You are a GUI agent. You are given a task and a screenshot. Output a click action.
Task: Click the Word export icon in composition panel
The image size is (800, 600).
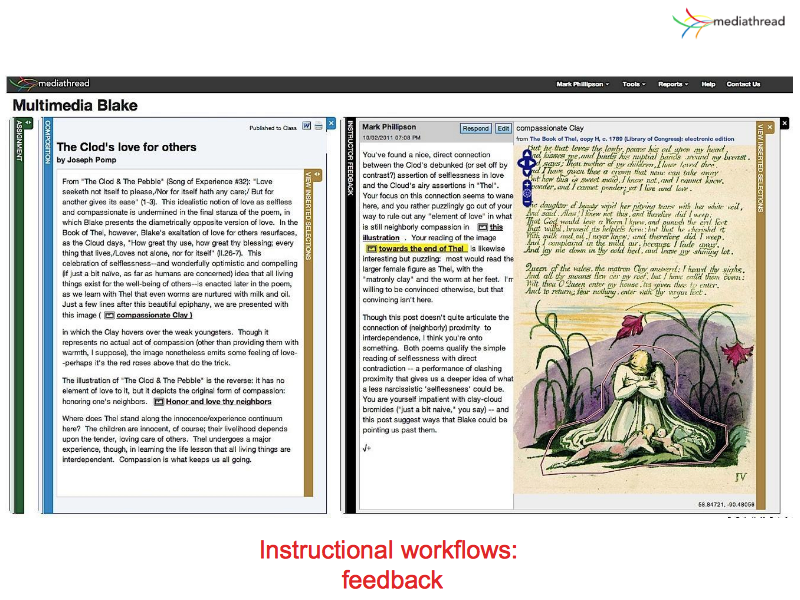(x=307, y=127)
